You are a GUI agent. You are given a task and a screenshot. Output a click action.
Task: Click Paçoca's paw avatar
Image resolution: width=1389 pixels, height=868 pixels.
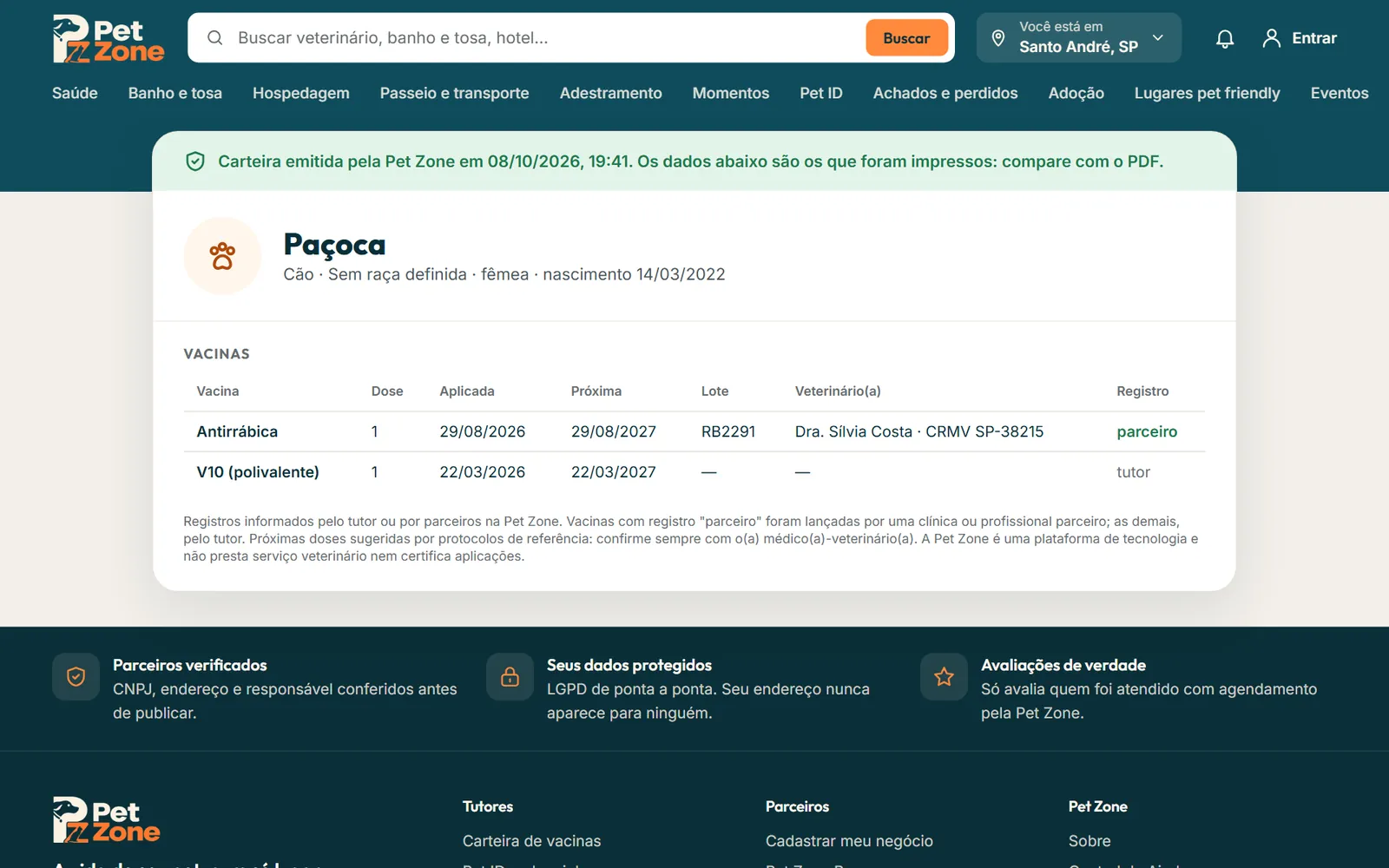[x=222, y=256]
